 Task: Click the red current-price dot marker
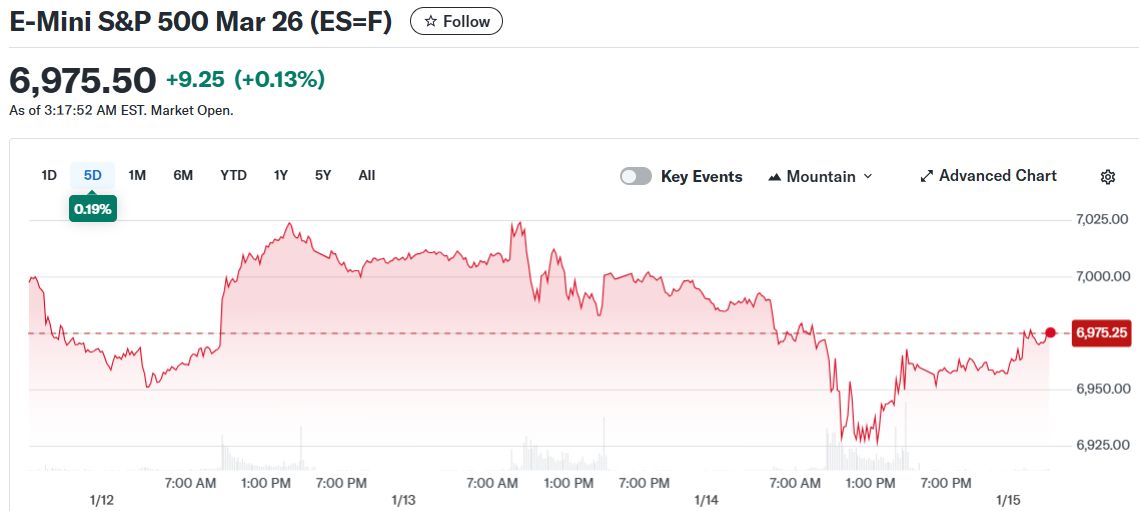pyautogui.click(x=1050, y=332)
